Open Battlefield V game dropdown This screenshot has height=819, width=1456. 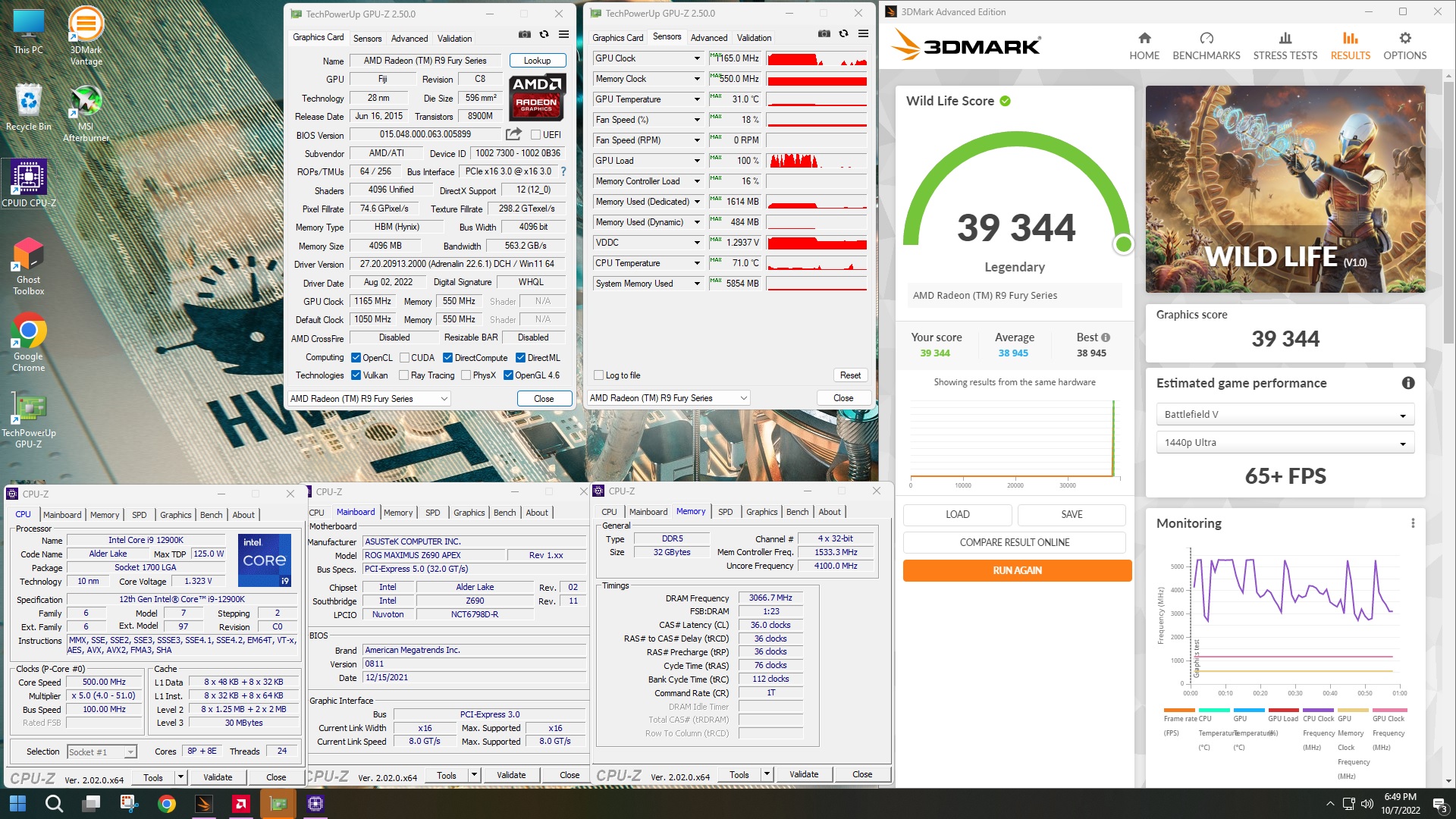(1285, 415)
